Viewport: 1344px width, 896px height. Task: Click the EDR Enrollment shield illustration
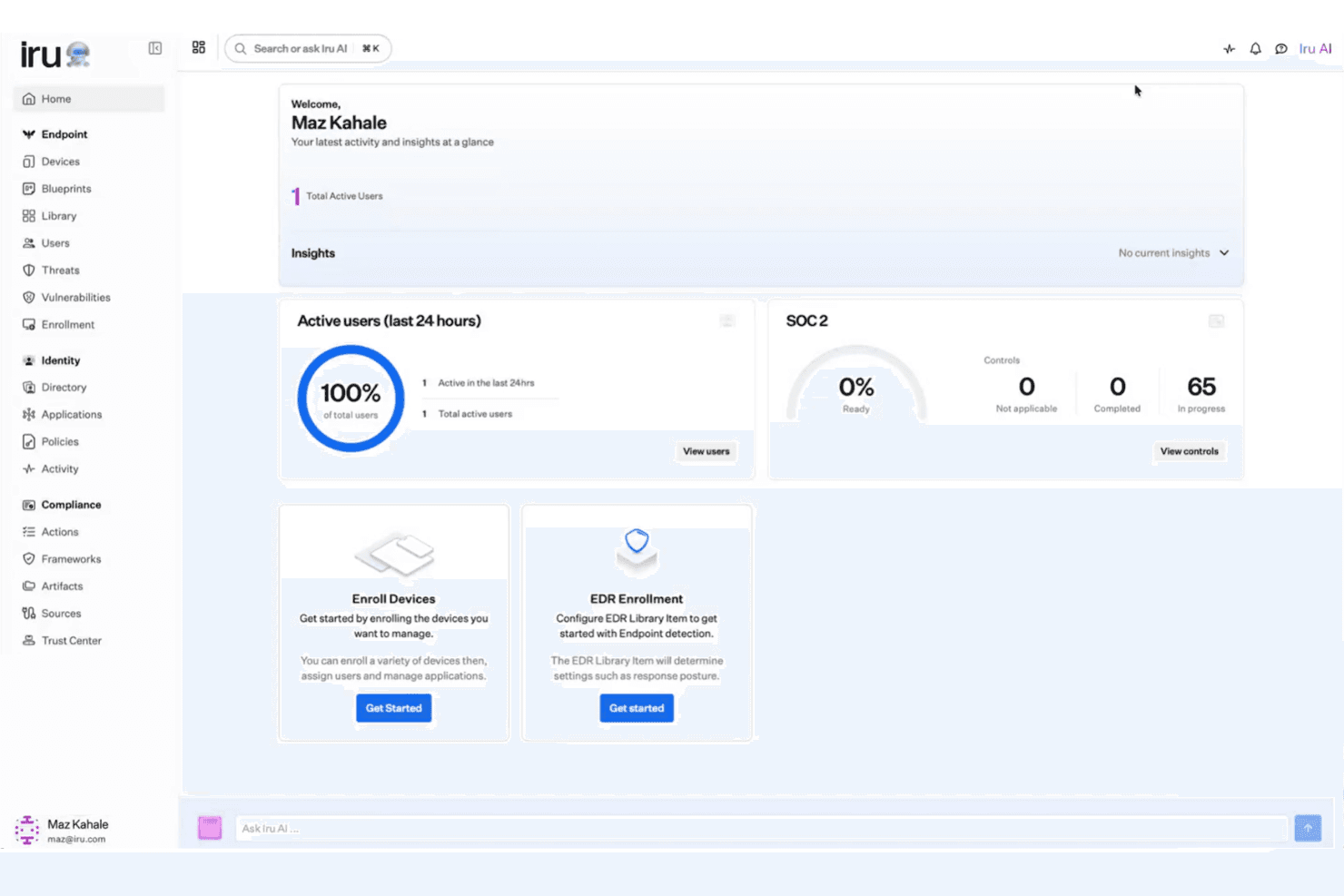[x=637, y=550]
